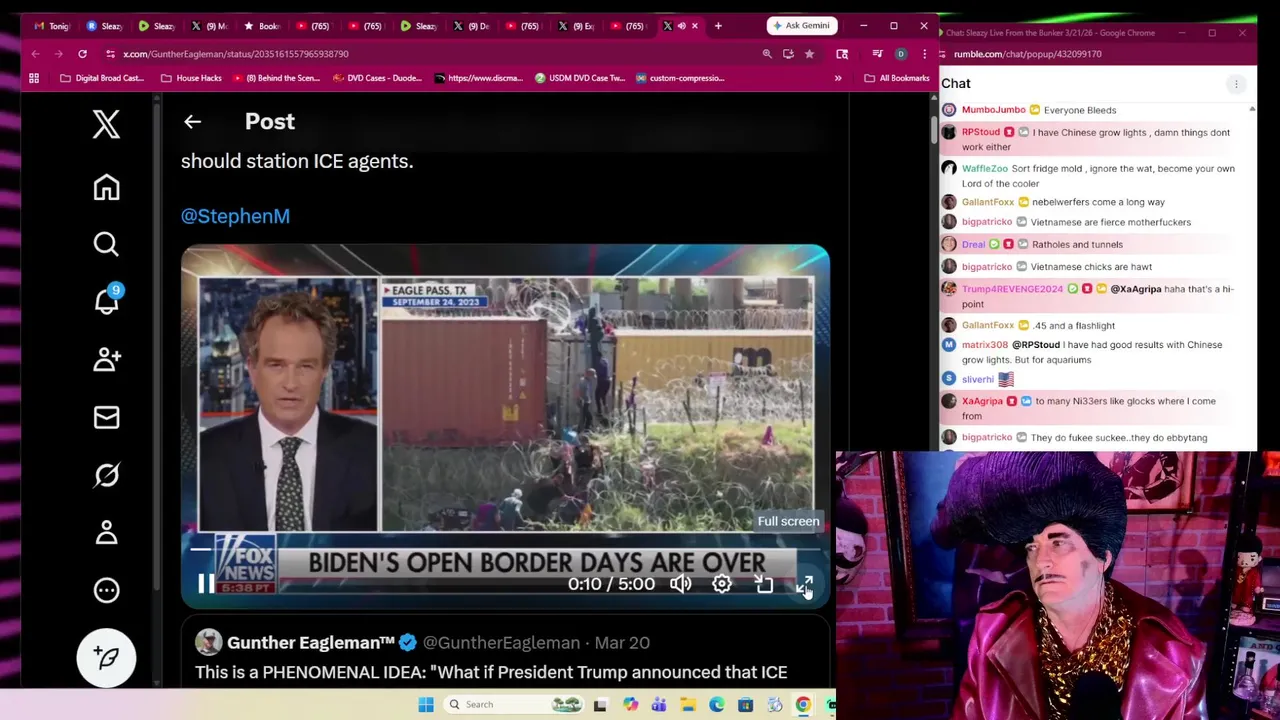Click matrix308 username in chat
Screen dimensions: 1280x720
(x=985, y=345)
